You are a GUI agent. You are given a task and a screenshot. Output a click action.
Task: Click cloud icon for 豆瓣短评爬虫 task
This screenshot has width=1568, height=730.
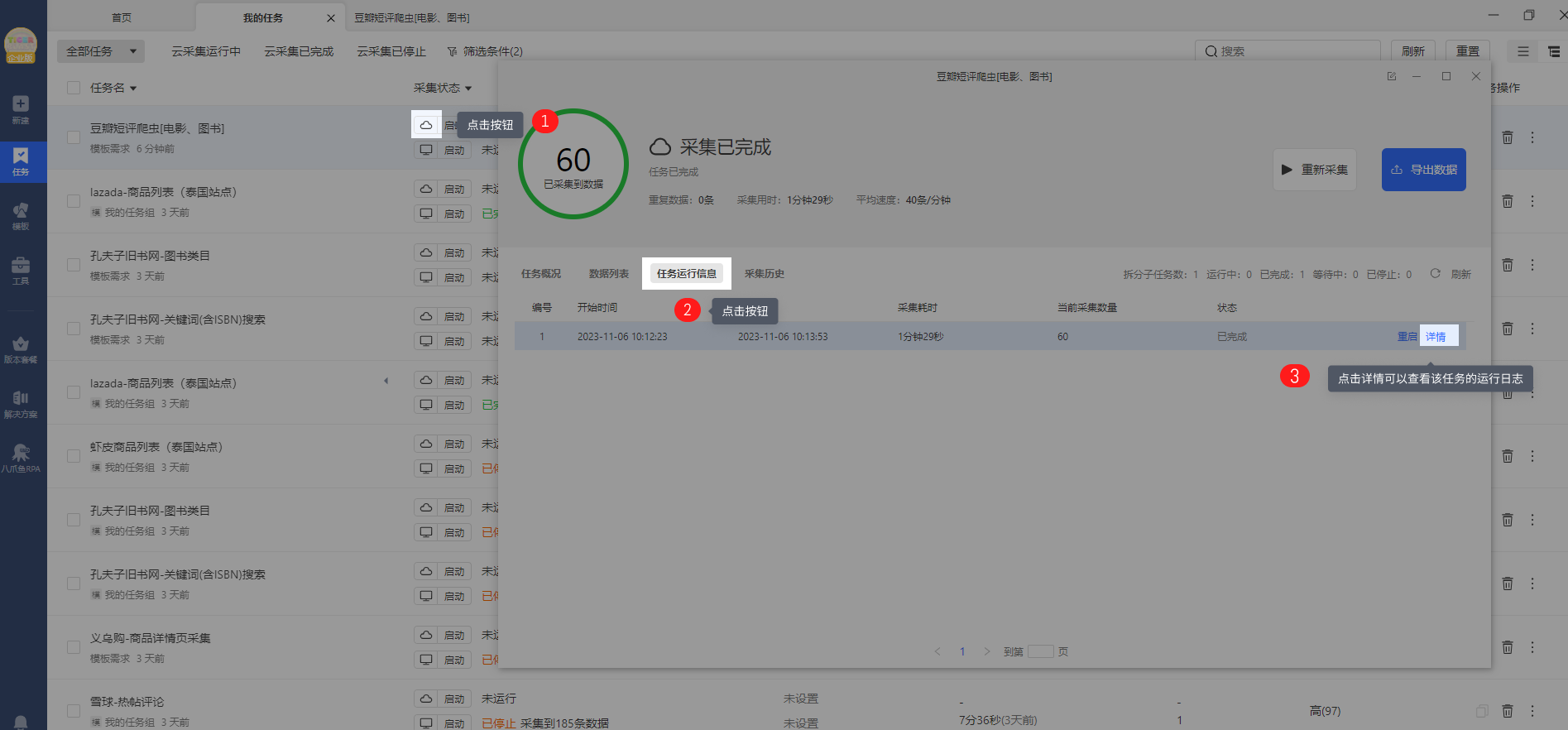coord(426,125)
